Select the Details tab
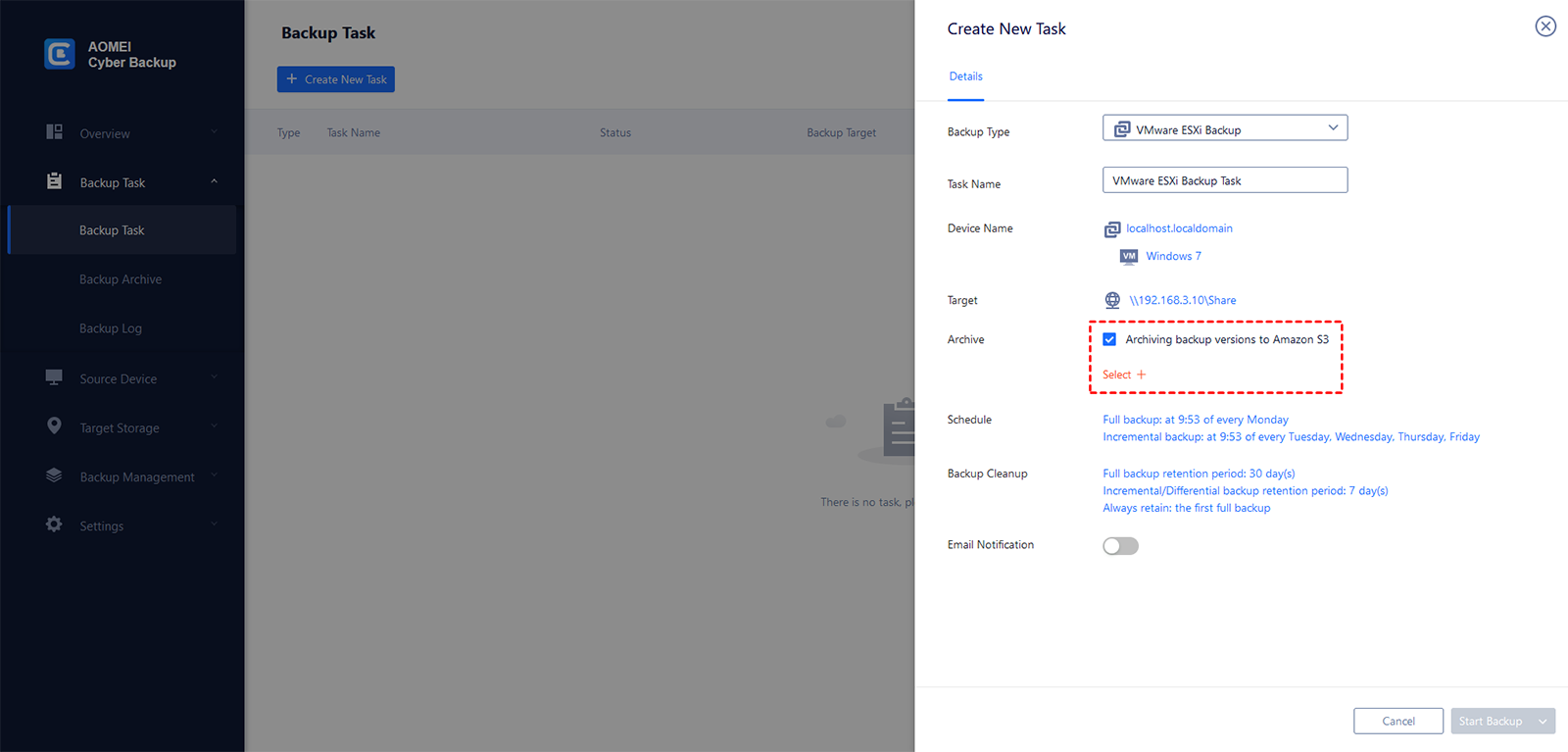 click(x=965, y=76)
